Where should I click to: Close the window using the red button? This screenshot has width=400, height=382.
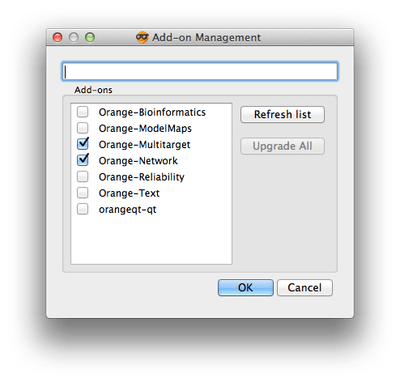pyautogui.click(x=58, y=37)
